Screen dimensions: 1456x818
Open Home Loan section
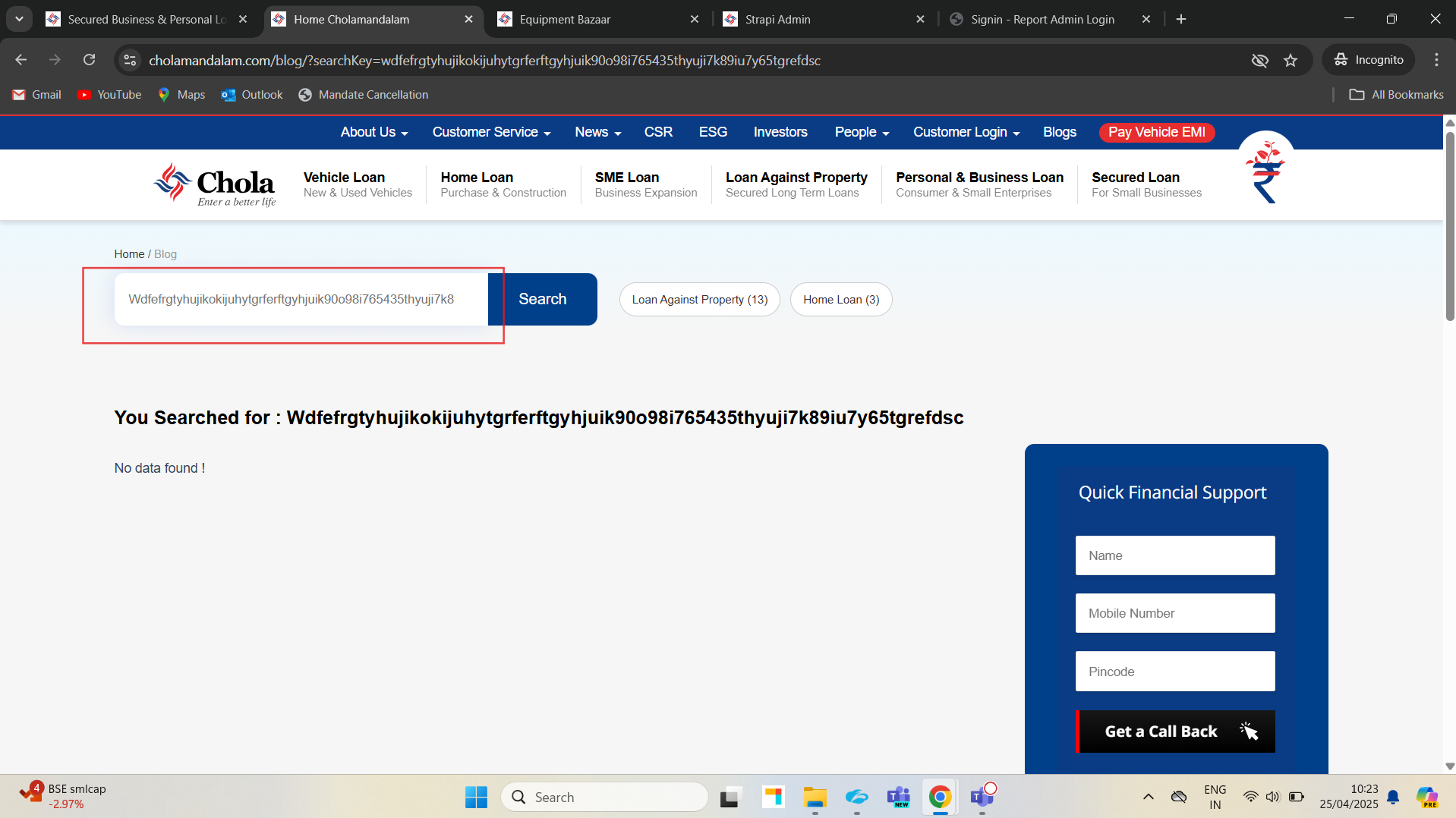[503, 184]
